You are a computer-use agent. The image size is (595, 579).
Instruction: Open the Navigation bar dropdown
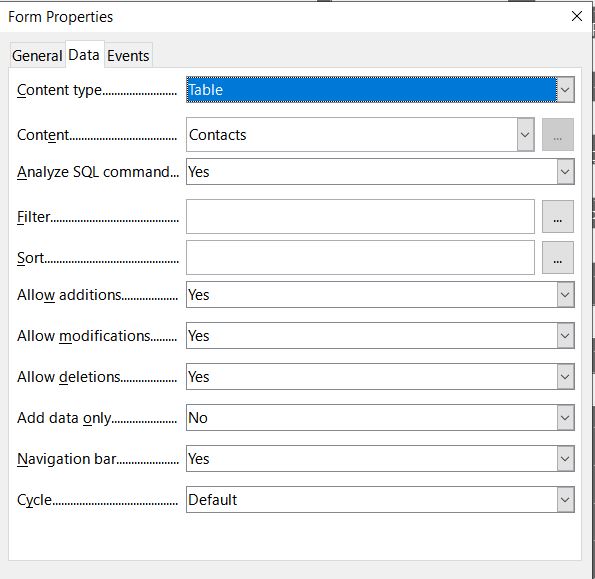380,459
